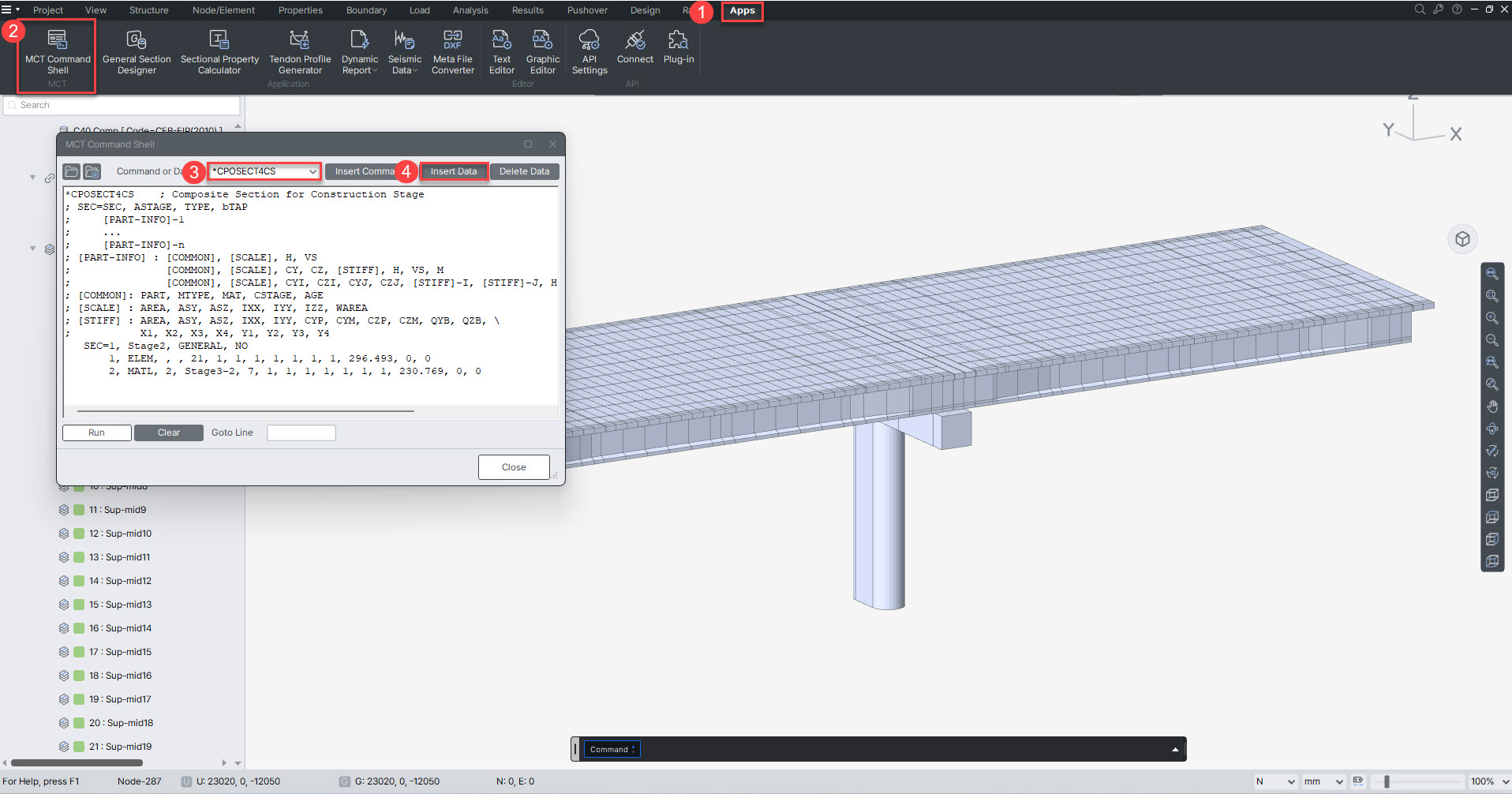The width and height of the screenshot is (1512, 794).
Task: Click the view cube icon in viewport
Action: pyautogui.click(x=1462, y=239)
